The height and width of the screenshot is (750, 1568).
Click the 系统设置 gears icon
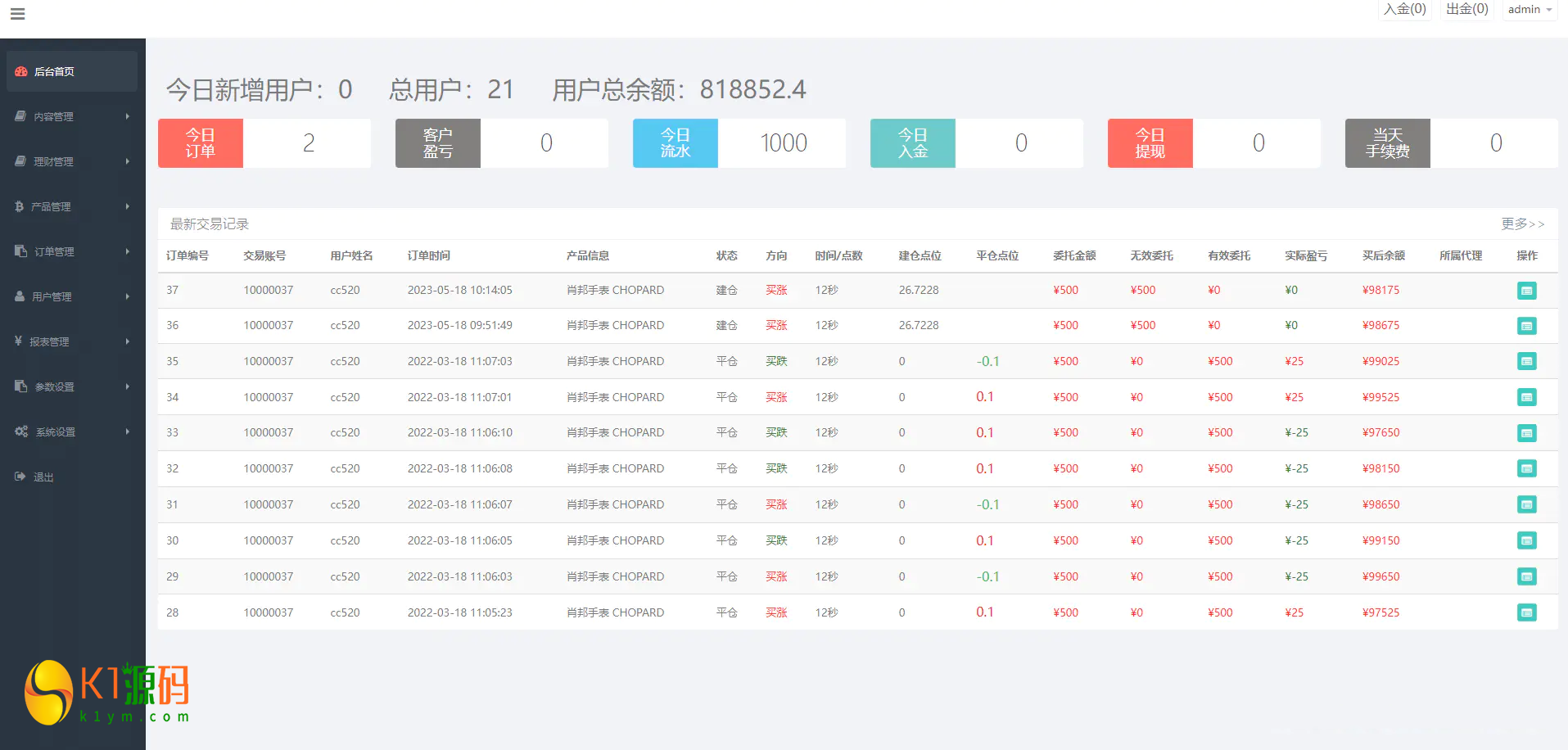coord(21,431)
